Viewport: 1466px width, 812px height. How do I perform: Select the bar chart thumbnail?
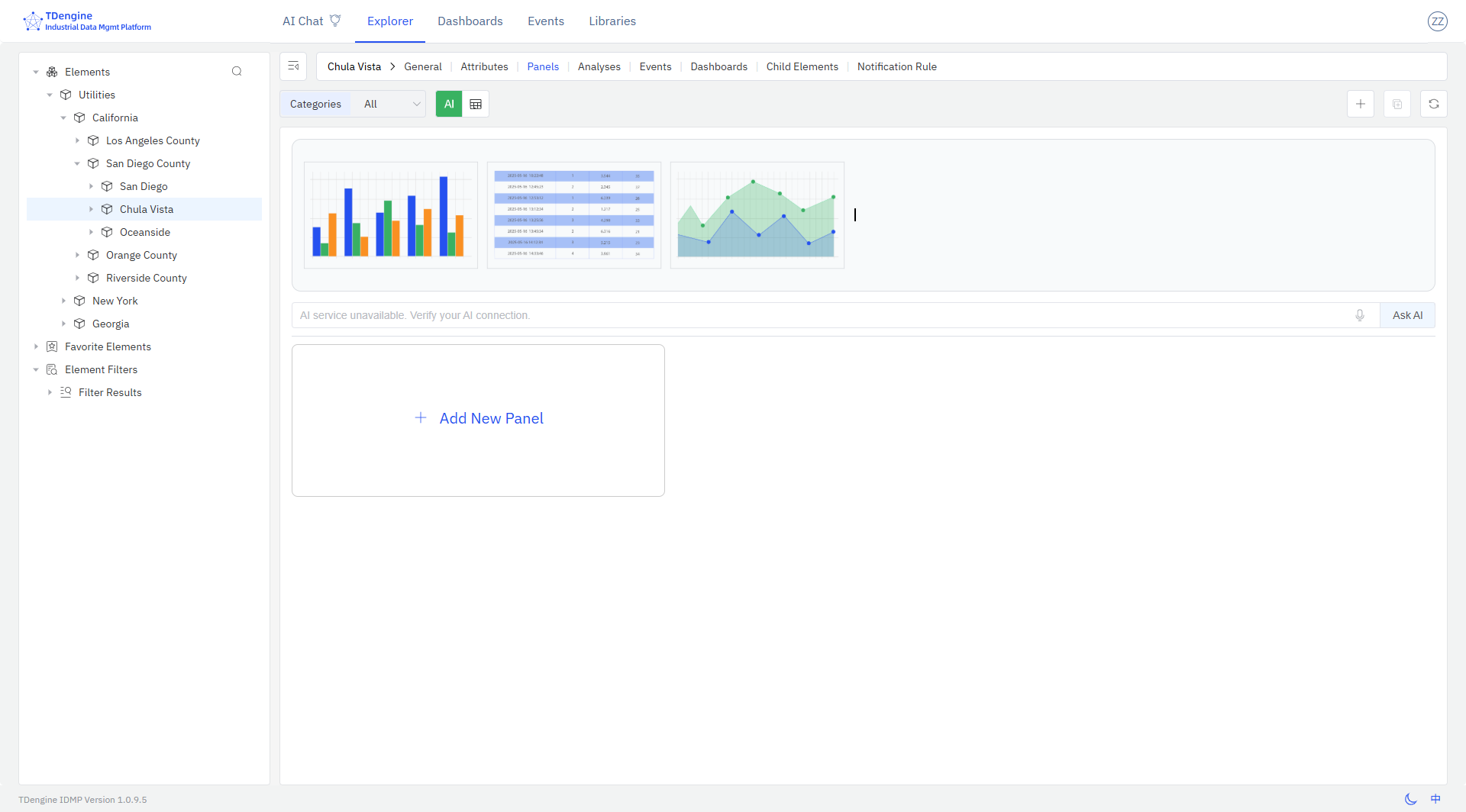click(x=391, y=215)
